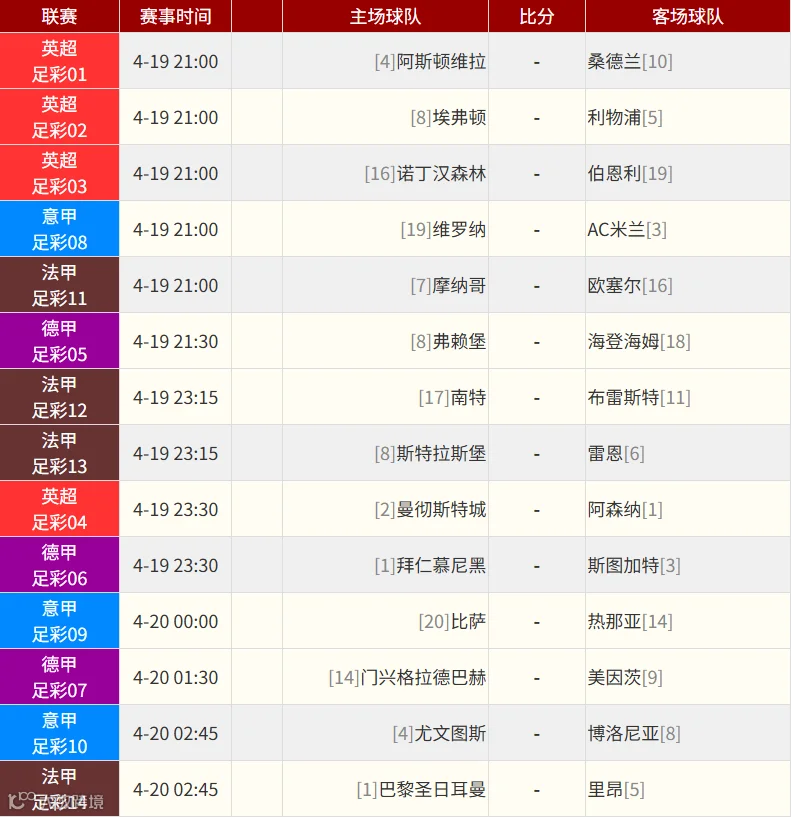Click the 主场球队 column header
The image size is (791, 817).
(x=386, y=16)
